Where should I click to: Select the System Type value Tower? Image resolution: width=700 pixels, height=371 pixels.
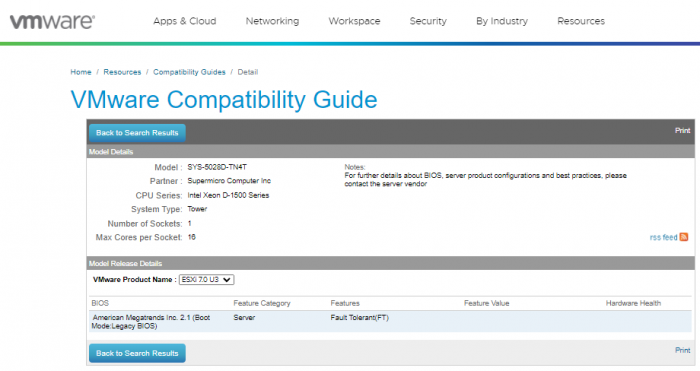coord(197,209)
